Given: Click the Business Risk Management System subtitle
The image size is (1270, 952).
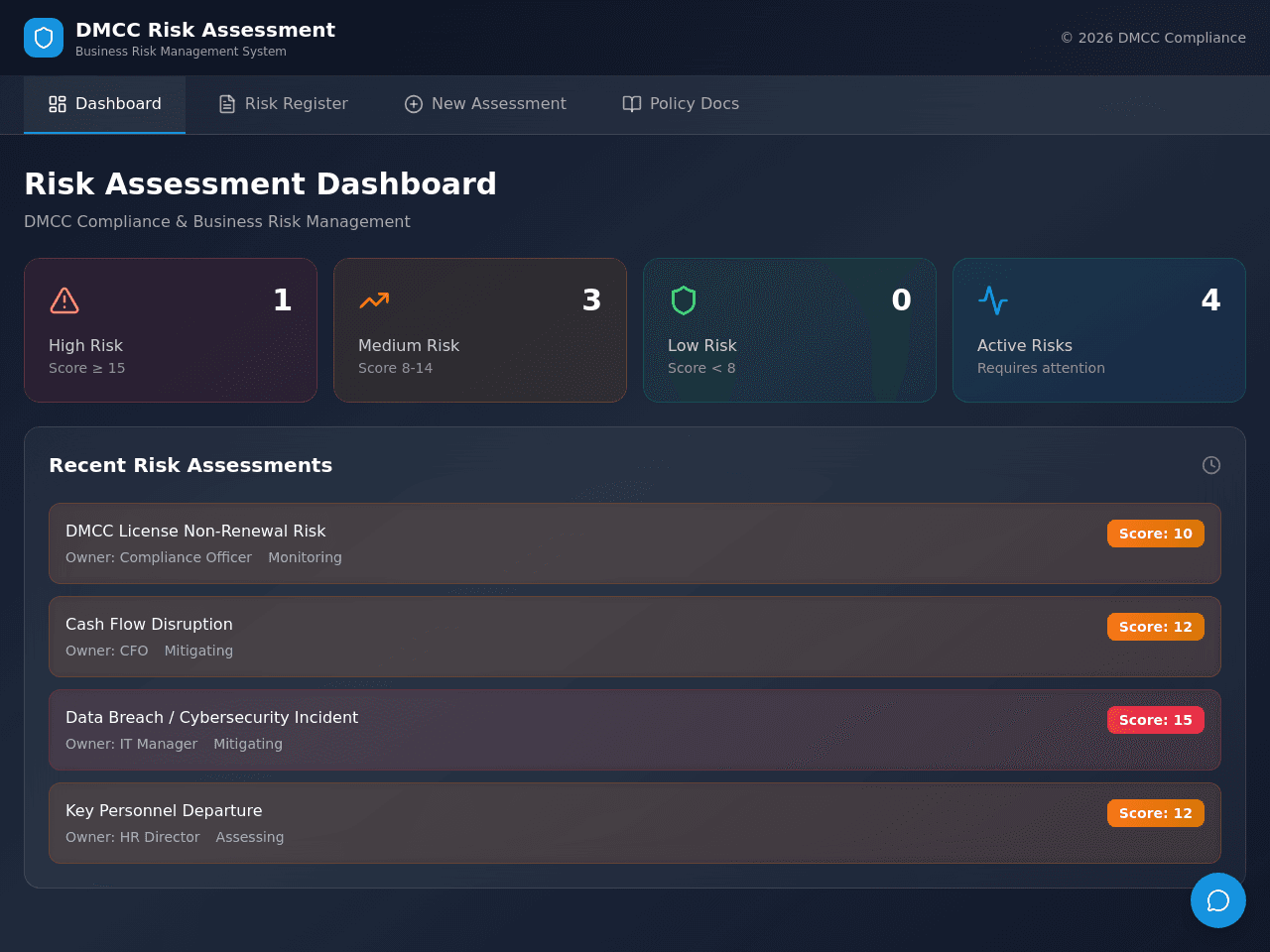Looking at the screenshot, I should pyautogui.click(x=181, y=52).
